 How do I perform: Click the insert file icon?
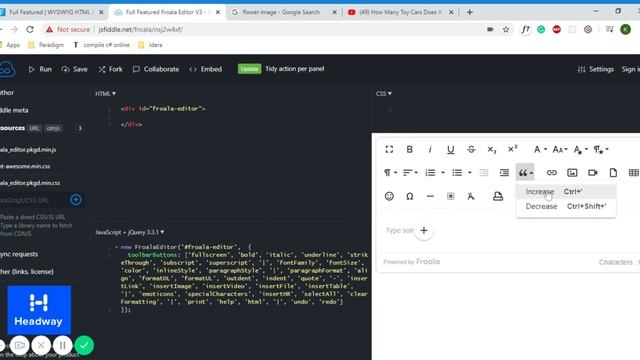point(613,173)
